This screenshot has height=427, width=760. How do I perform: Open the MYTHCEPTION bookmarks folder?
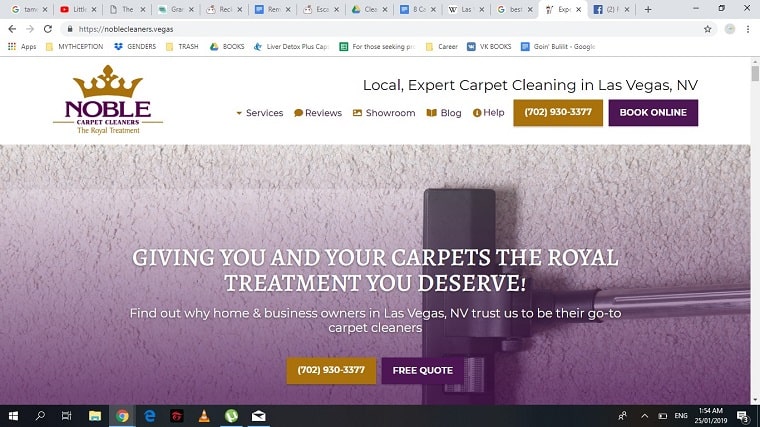point(74,47)
